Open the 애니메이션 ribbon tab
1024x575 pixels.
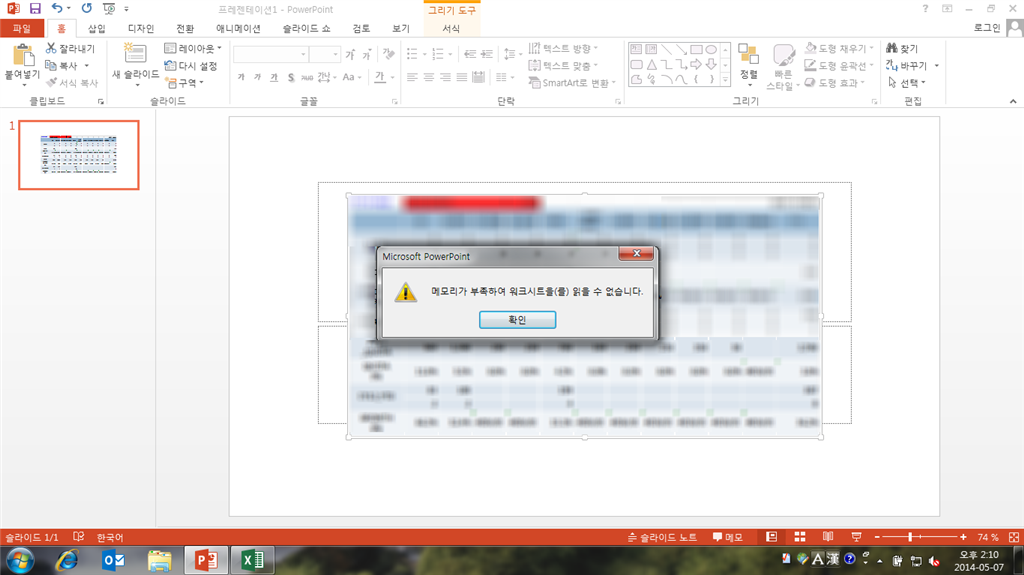click(x=238, y=29)
